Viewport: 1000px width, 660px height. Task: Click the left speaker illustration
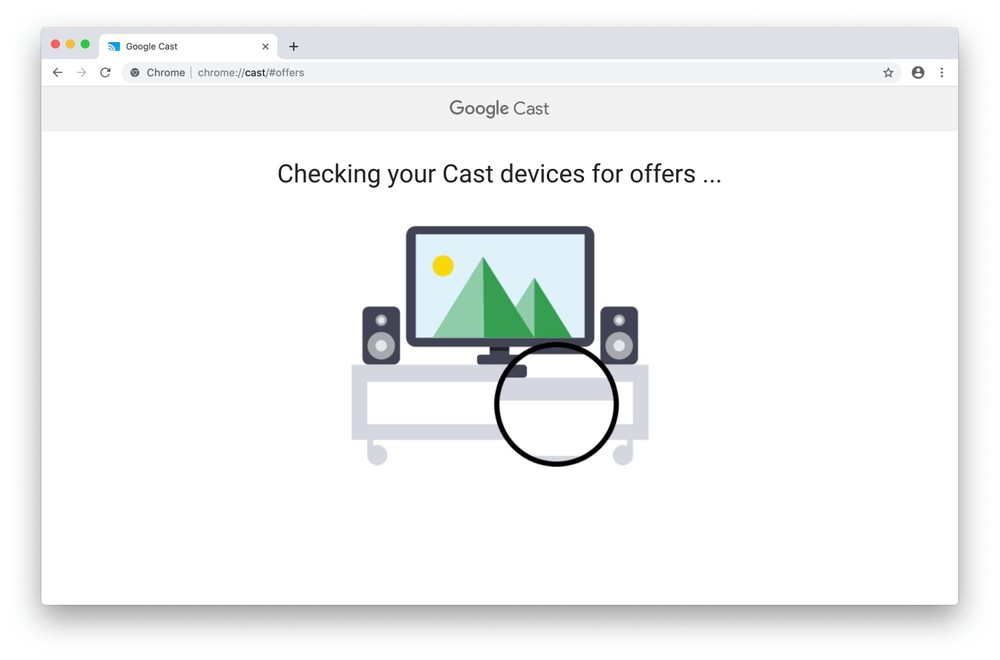[381, 335]
